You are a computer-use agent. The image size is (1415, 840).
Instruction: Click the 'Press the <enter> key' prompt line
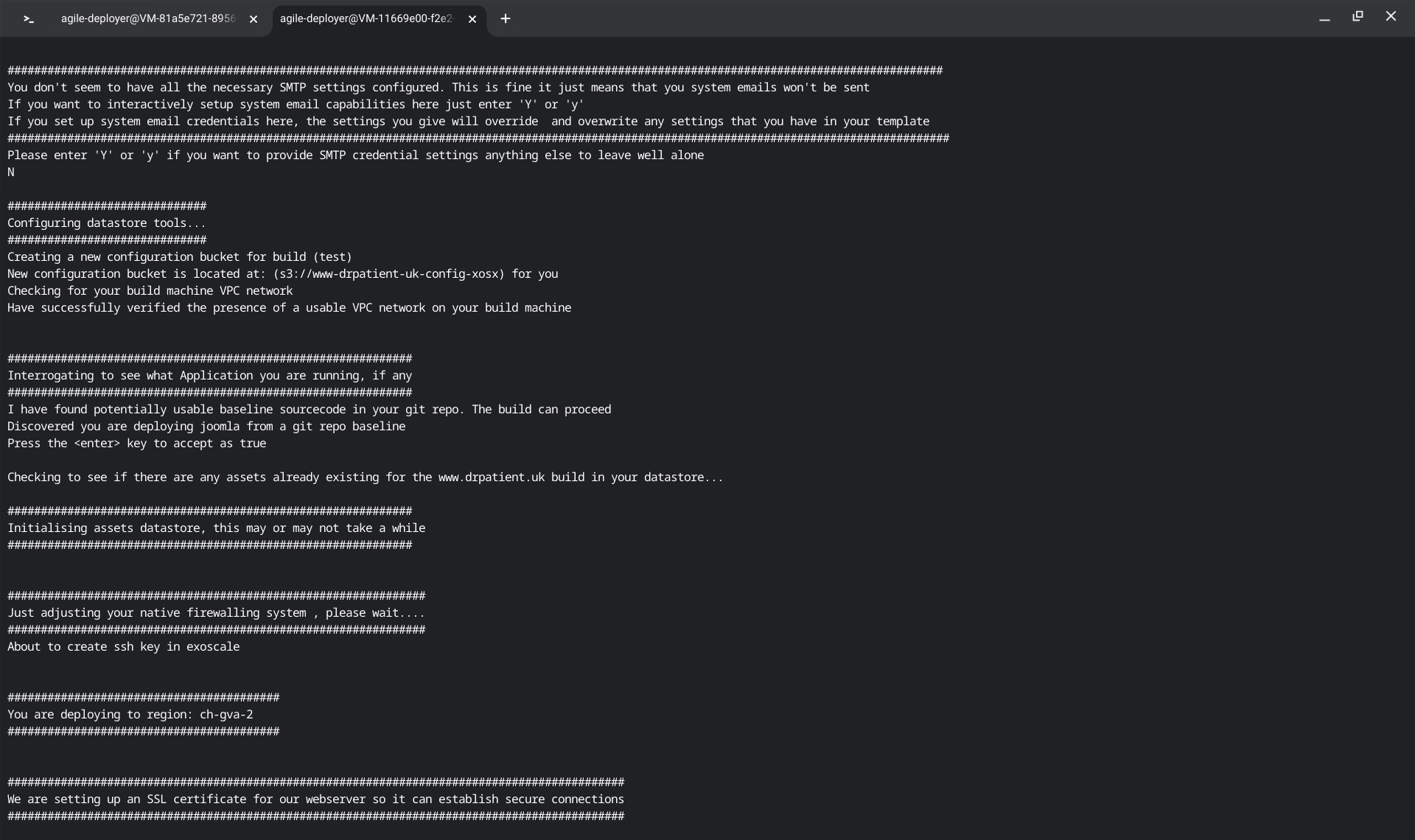pos(136,444)
